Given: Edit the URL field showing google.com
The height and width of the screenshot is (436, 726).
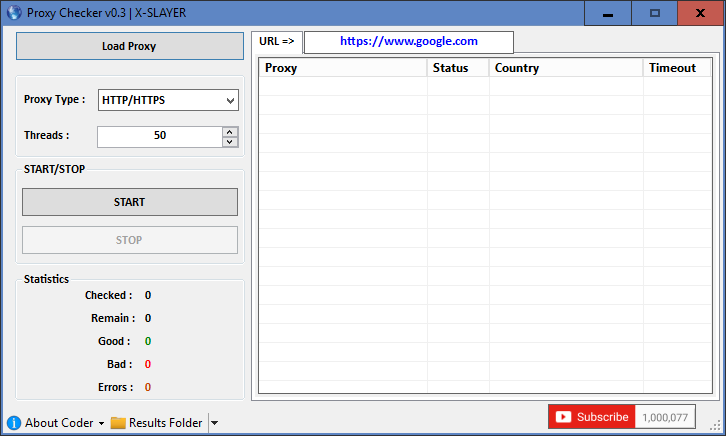Looking at the screenshot, I should click(x=408, y=42).
